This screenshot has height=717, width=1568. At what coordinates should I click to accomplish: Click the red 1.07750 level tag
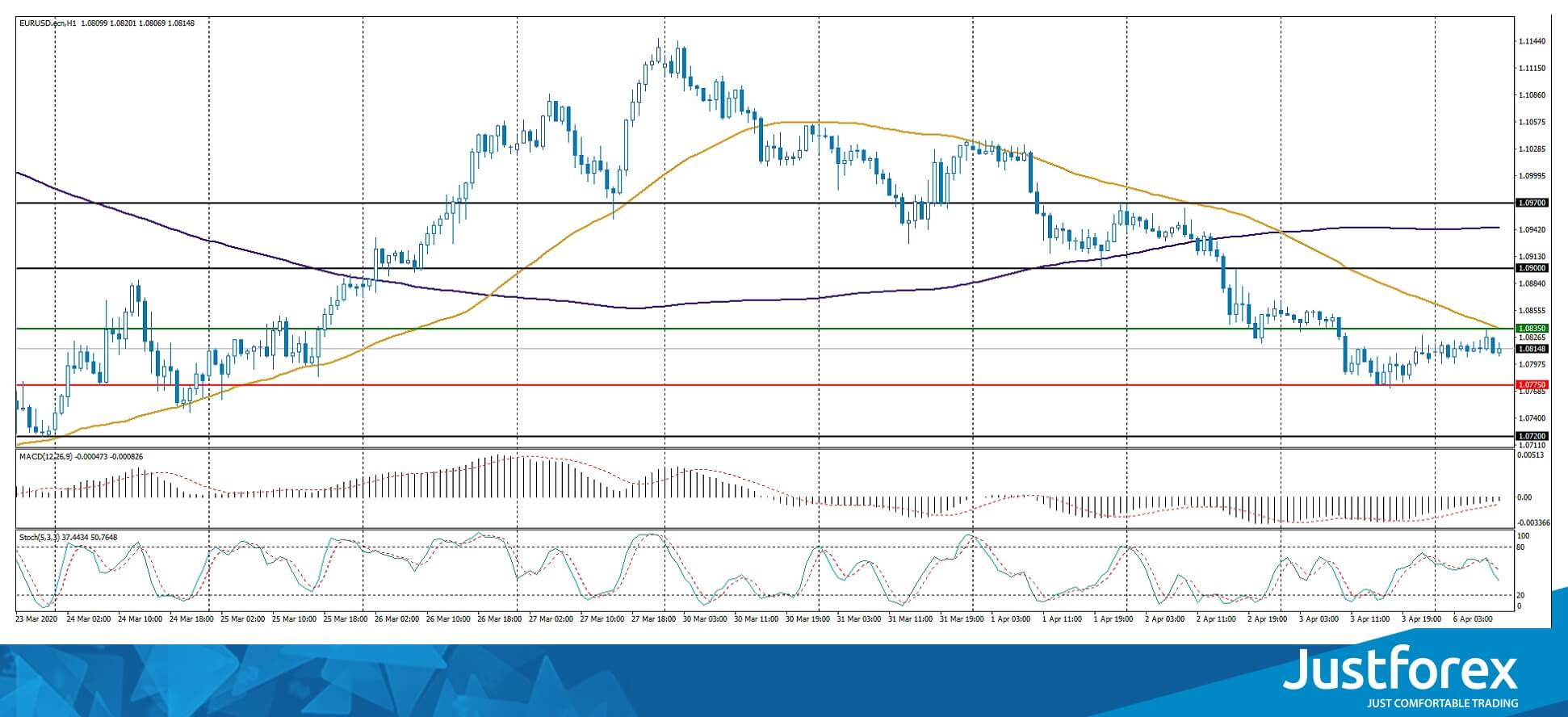[x=1532, y=385]
